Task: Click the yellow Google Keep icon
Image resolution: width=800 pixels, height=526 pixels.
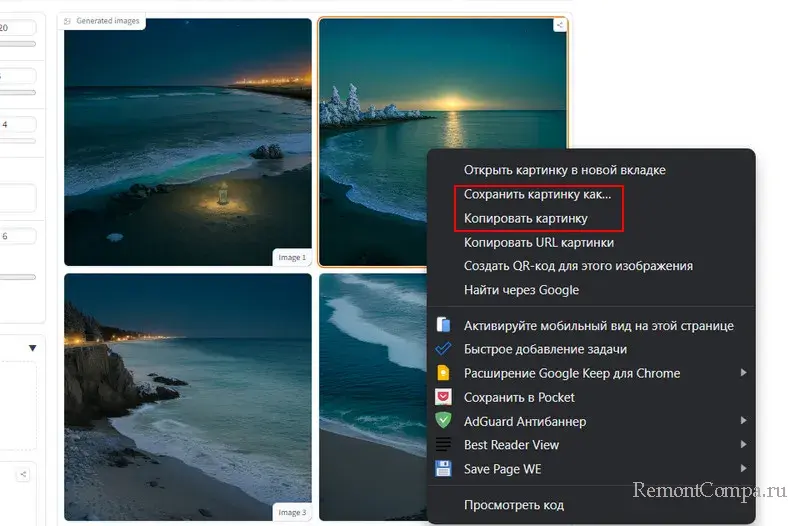Action: click(443, 373)
